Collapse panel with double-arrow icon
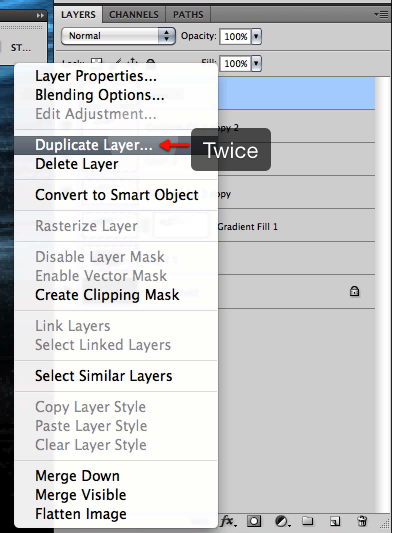Viewport: 393px width, 533px height. click(x=40, y=15)
